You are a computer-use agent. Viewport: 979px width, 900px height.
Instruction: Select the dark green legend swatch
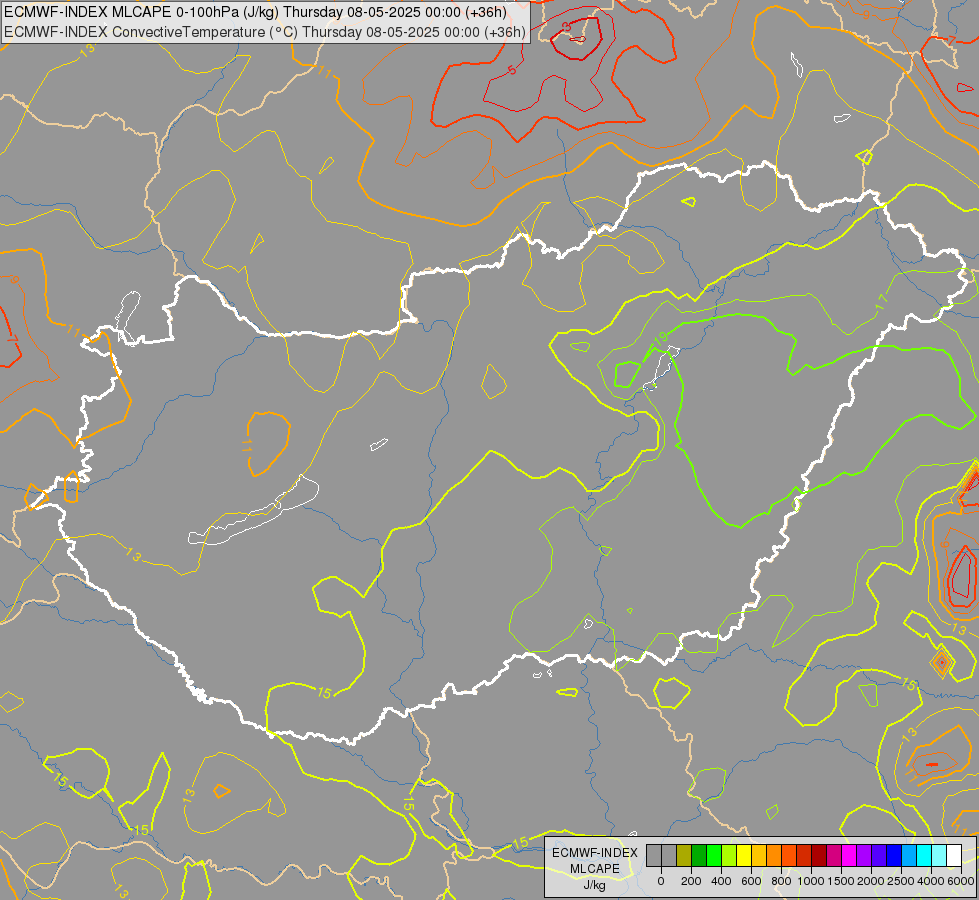699,855
